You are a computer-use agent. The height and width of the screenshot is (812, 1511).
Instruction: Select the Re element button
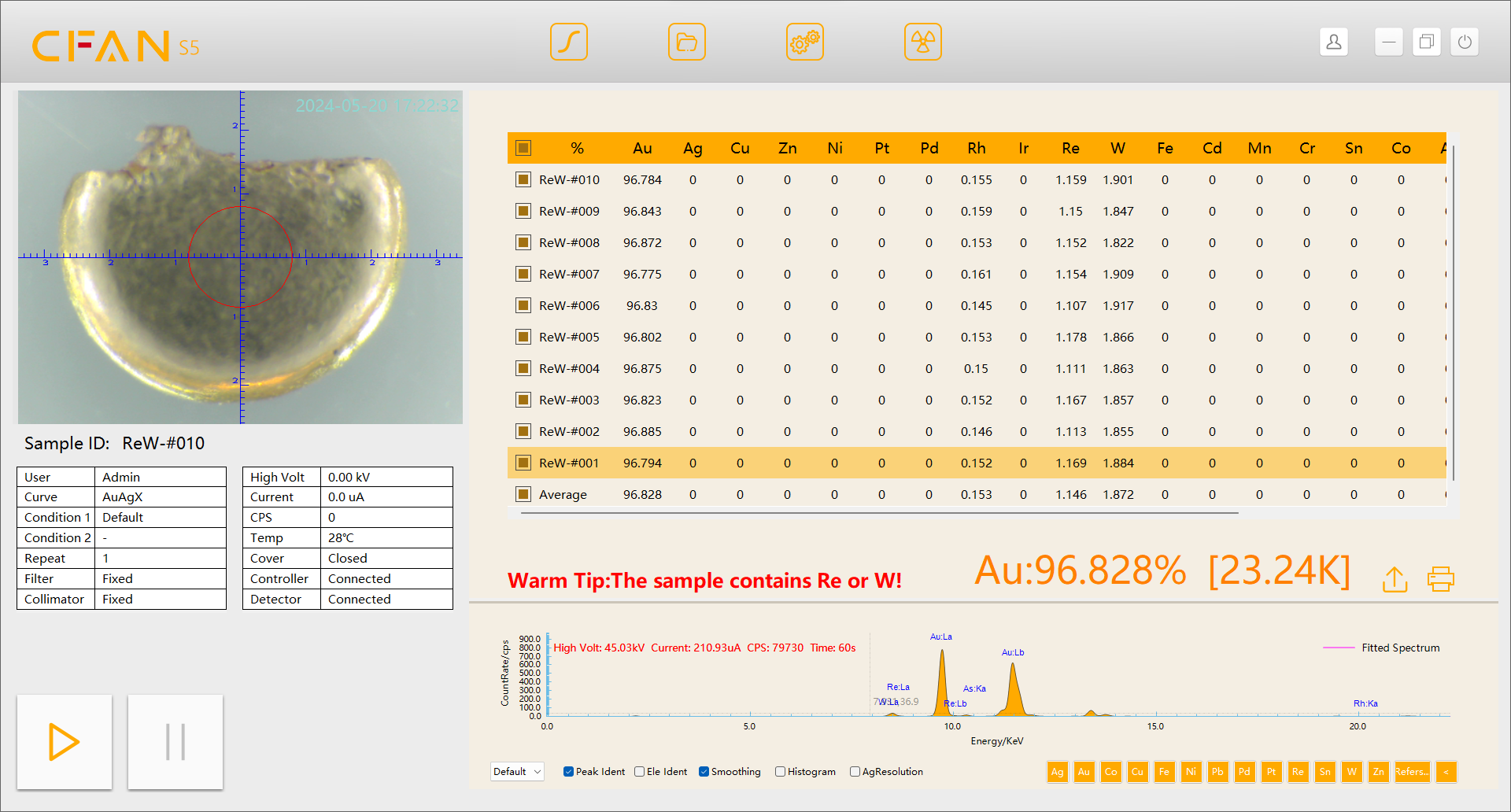pos(1299,772)
